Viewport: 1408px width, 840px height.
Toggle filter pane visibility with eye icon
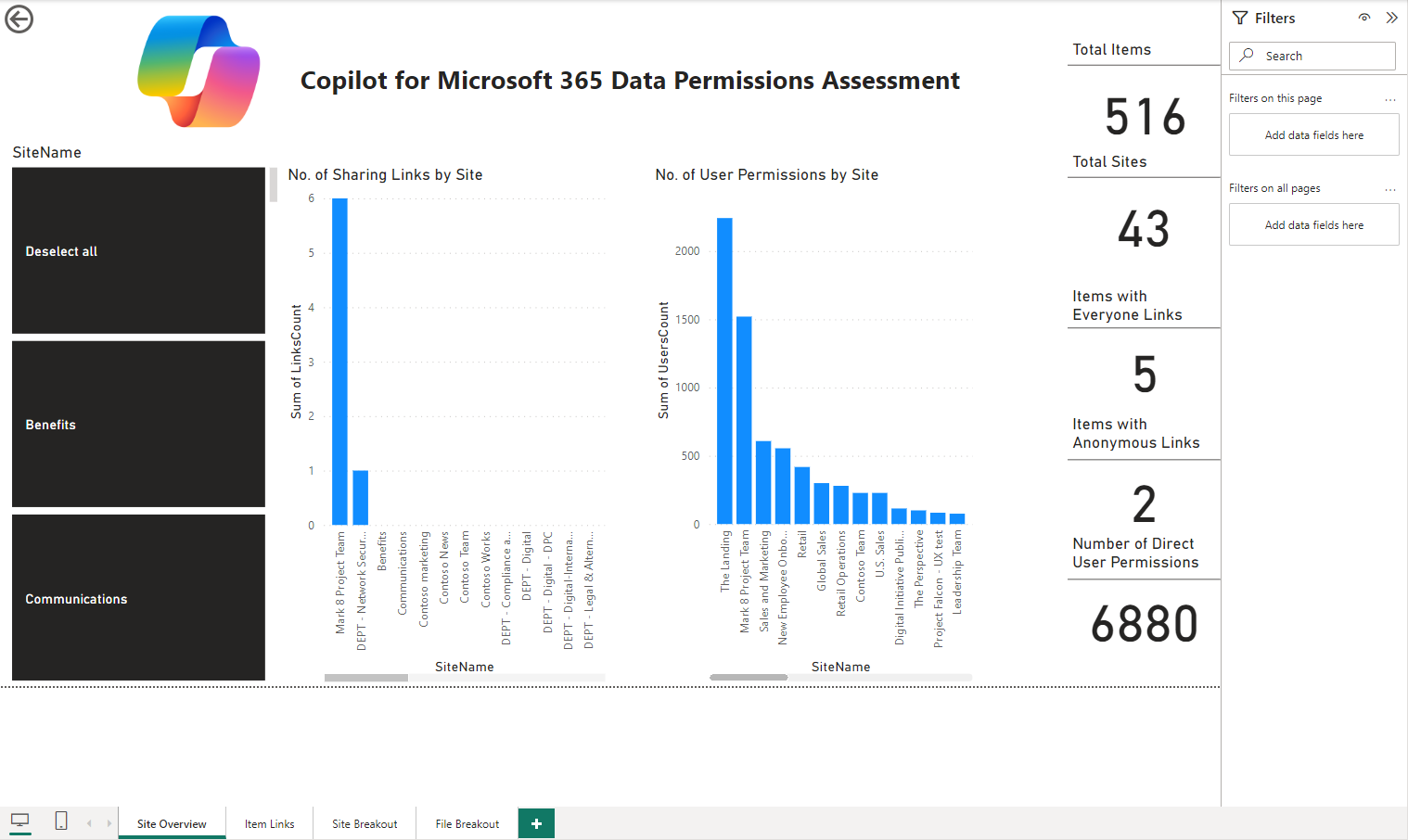pyautogui.click(x=1363, y=17)
